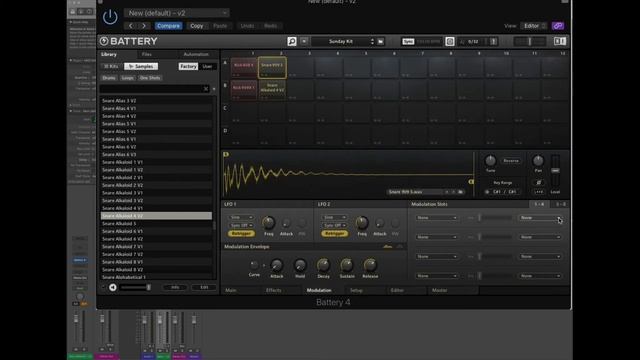Click the save kit disk icon

pos(380,41)
